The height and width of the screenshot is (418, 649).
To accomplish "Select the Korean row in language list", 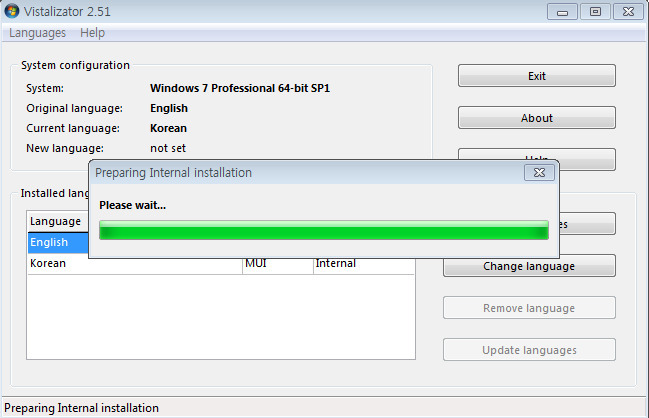I will 221,264.
